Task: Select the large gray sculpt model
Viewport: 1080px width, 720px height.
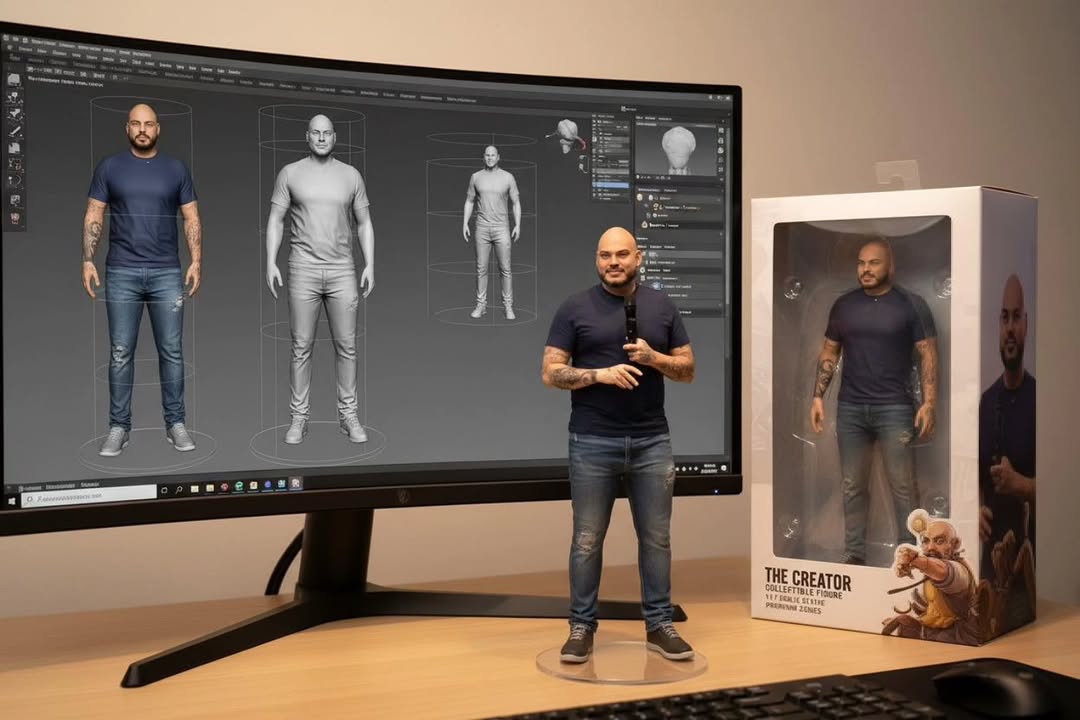Action: [x=320, y=279]
